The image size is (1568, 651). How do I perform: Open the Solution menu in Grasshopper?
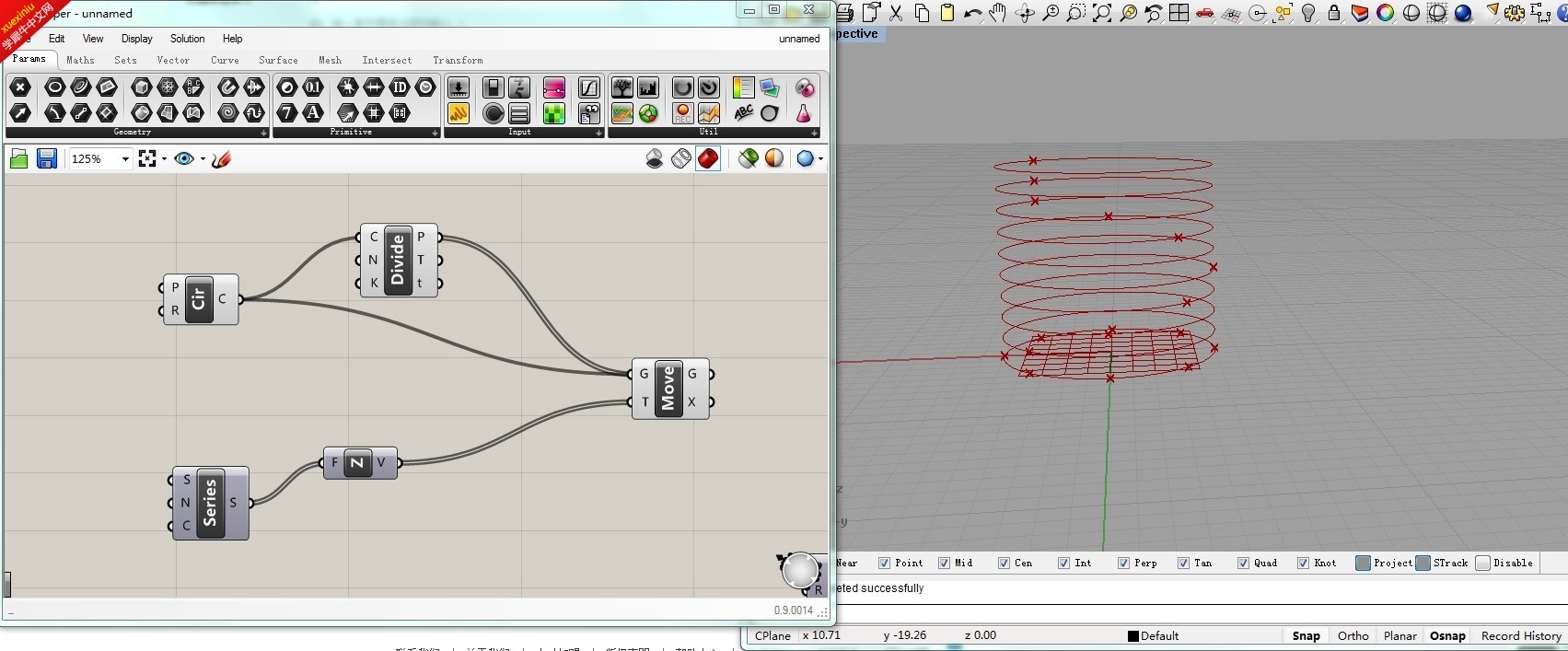(188, 39)
